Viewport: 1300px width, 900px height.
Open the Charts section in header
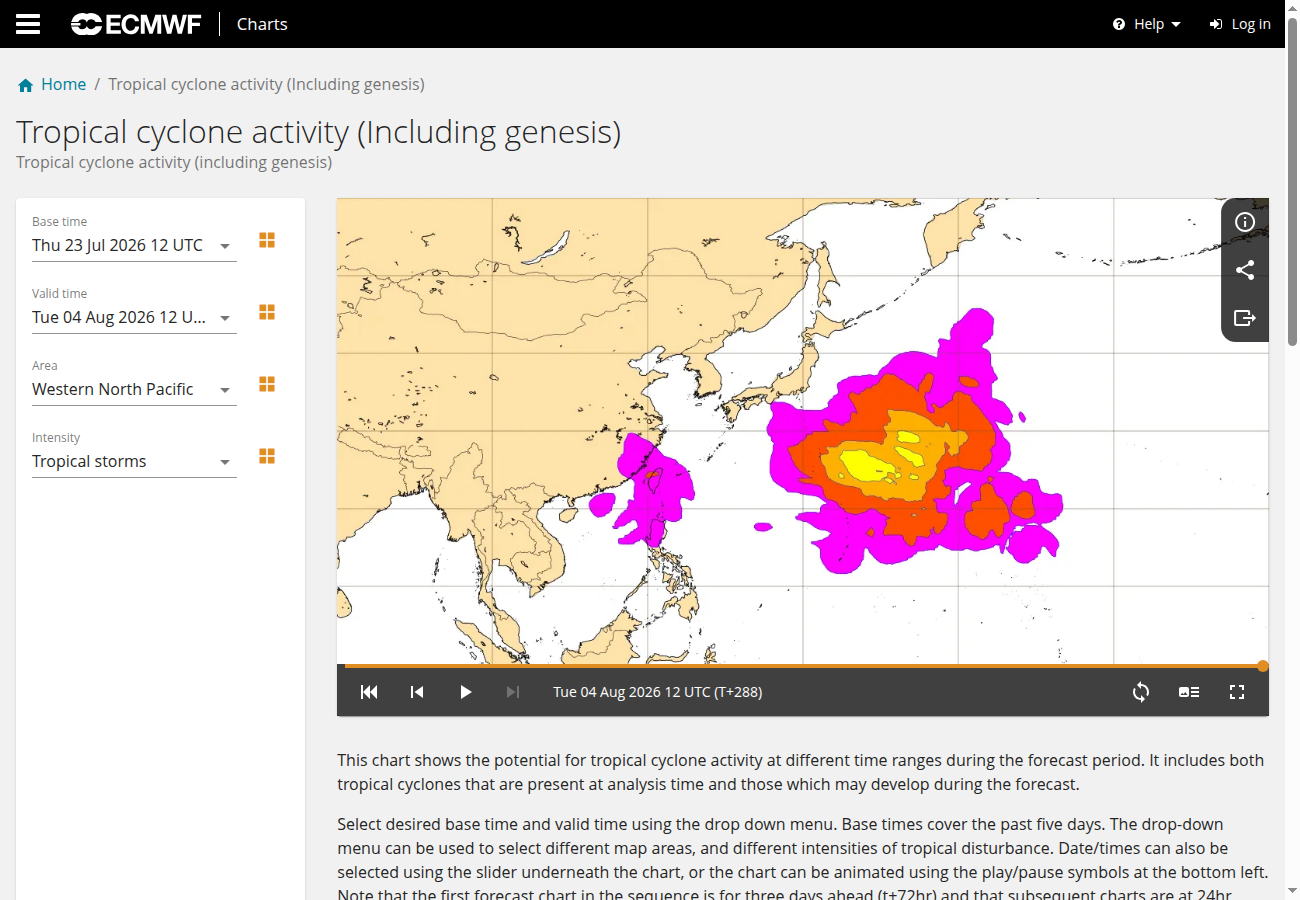pos(262,24)
